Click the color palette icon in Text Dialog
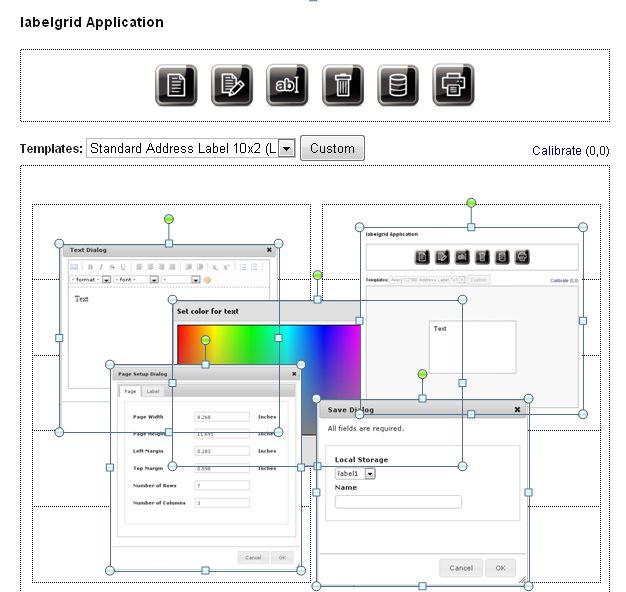 point(207,280)
